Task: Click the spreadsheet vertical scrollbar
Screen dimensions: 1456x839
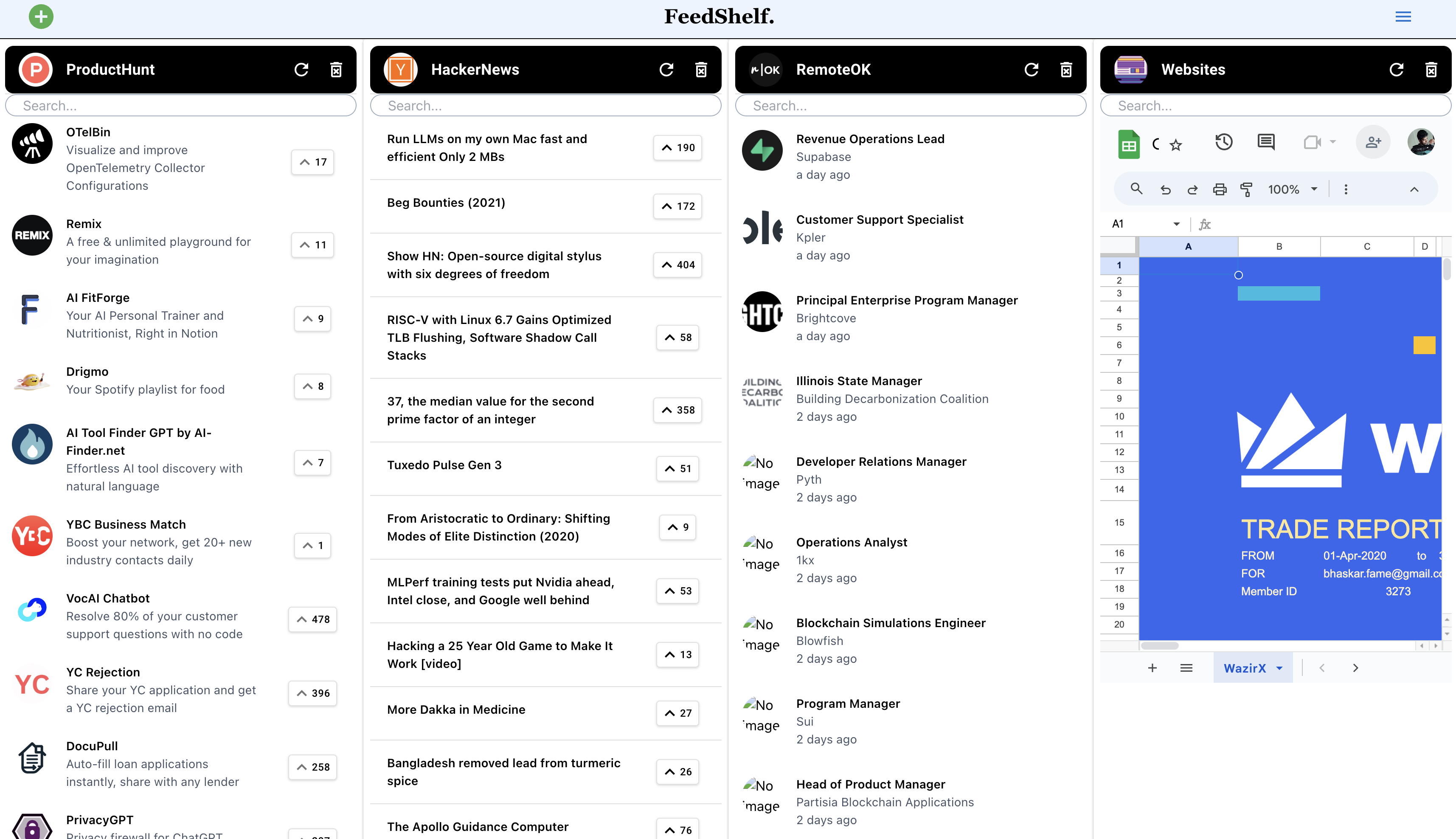Action: (1446, 269)
